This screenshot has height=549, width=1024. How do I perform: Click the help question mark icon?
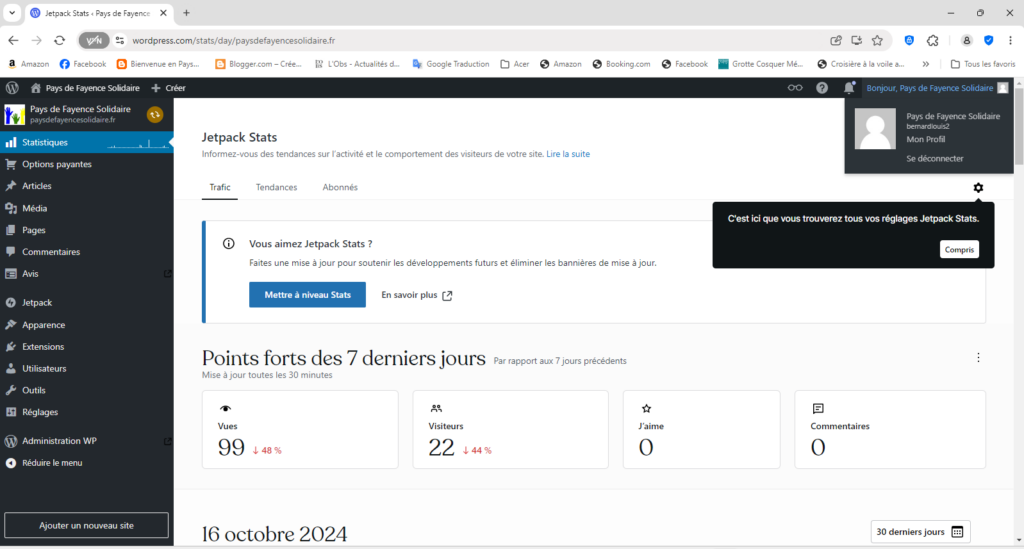click(x=822, y=88)
